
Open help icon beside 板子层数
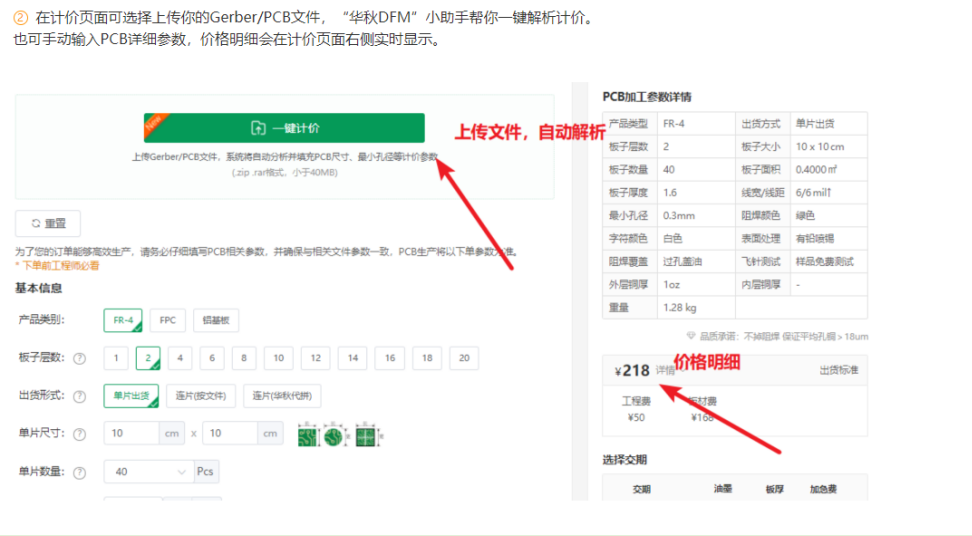[x=79, y=359]
